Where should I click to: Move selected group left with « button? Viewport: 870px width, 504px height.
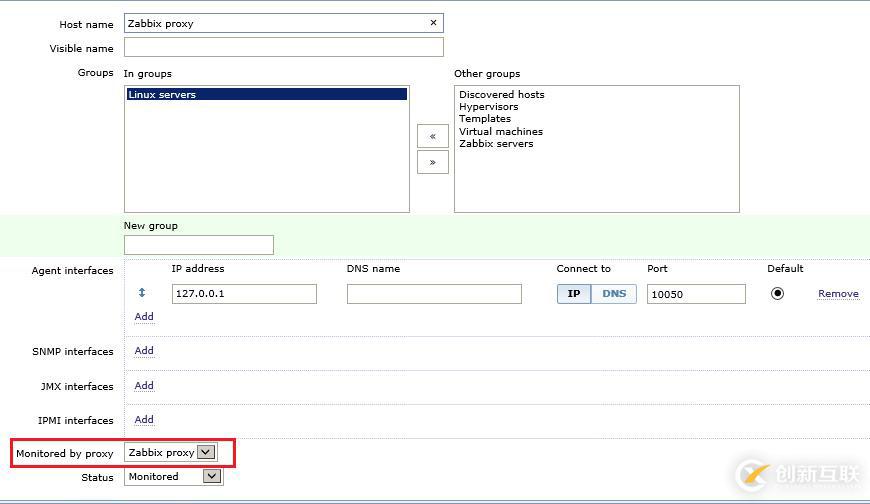click(433, 136)
